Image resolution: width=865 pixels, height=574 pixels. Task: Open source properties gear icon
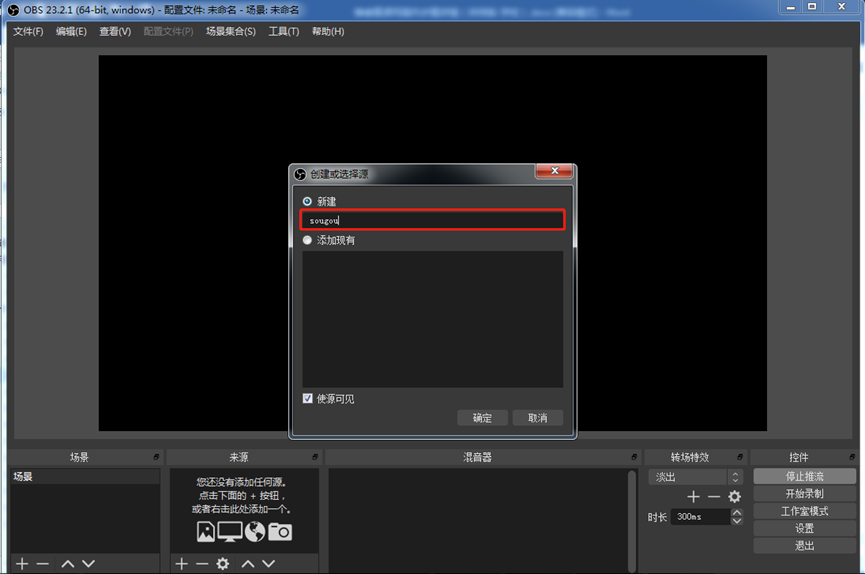(x=222, y=564)
